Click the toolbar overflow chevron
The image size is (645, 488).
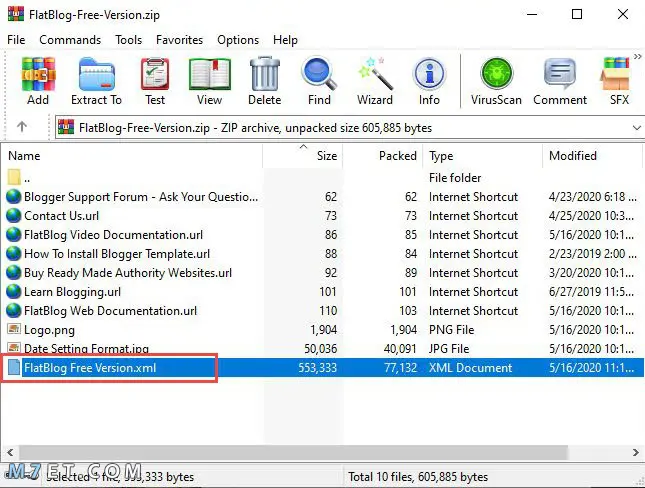click(637, 56)
